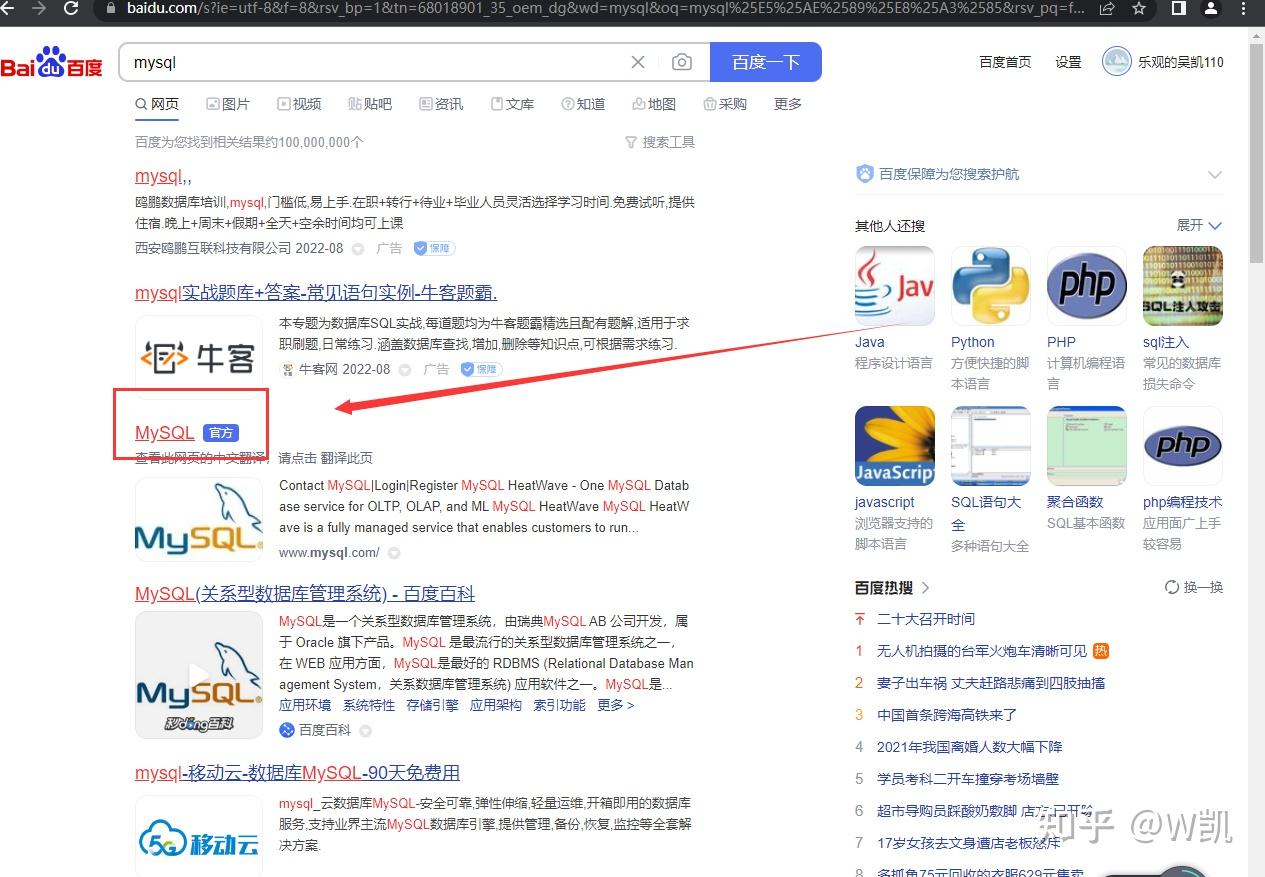Open dropdown beside www.mysql.com/ URL
The image size is (1265, 877).
point(394,553)
